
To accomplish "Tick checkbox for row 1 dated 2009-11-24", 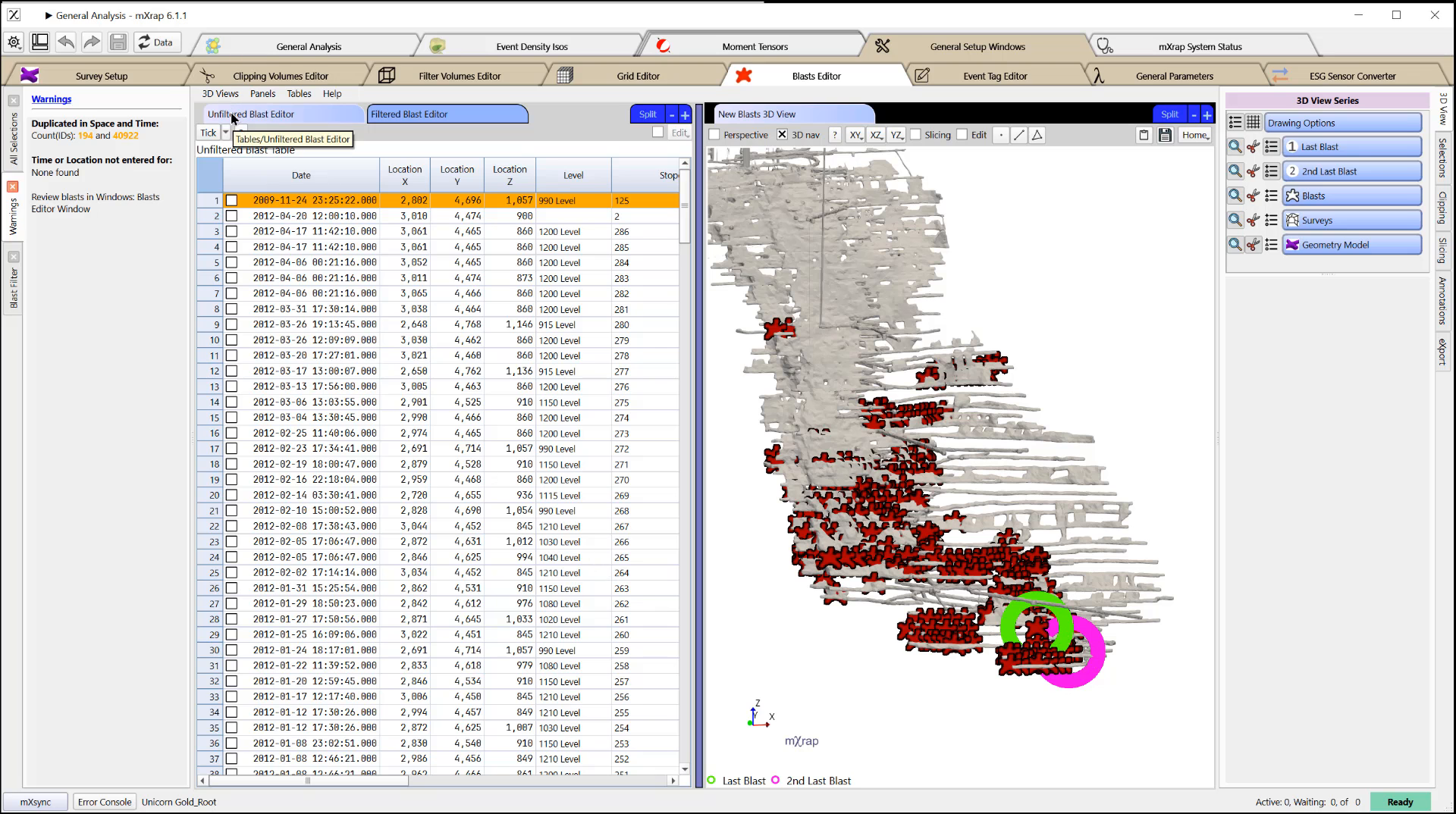I will 231,201.
